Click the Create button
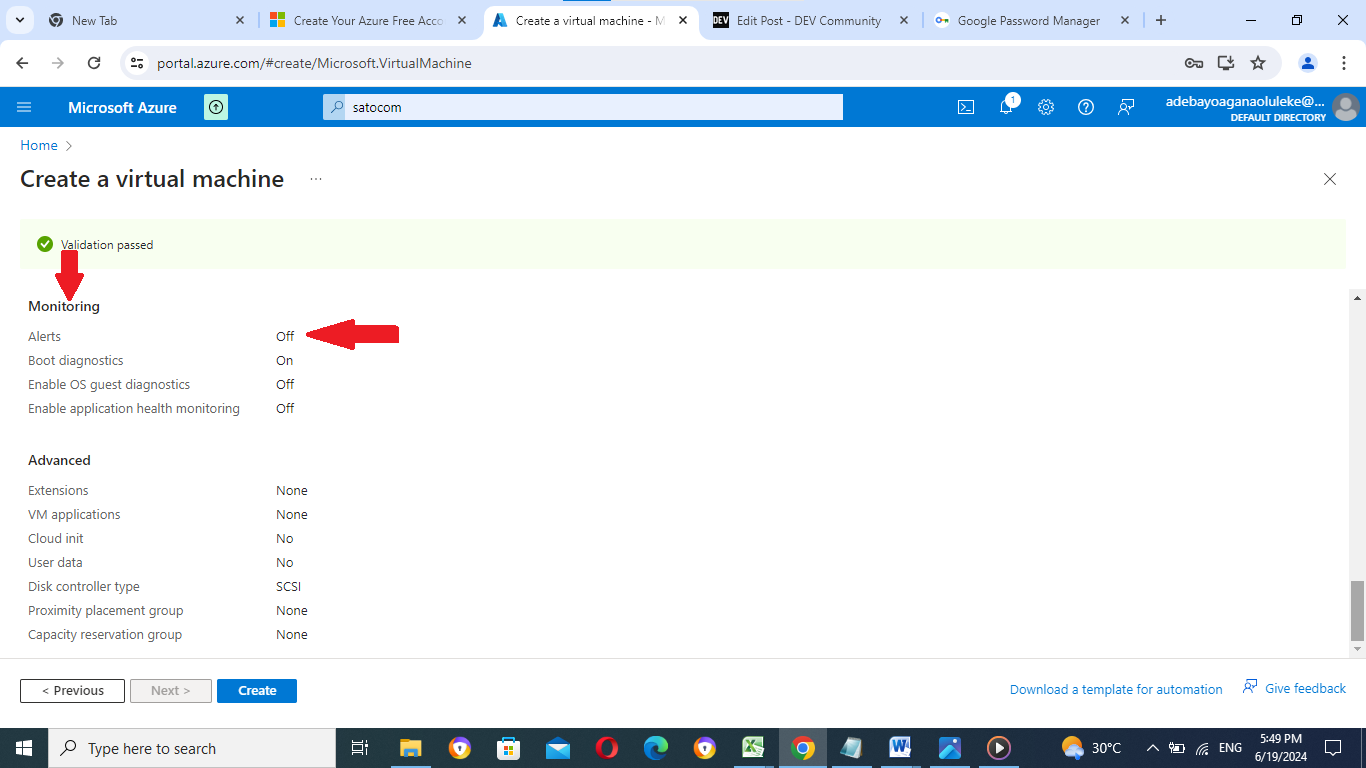This screenshot has height=768, width=1366. 257,691
